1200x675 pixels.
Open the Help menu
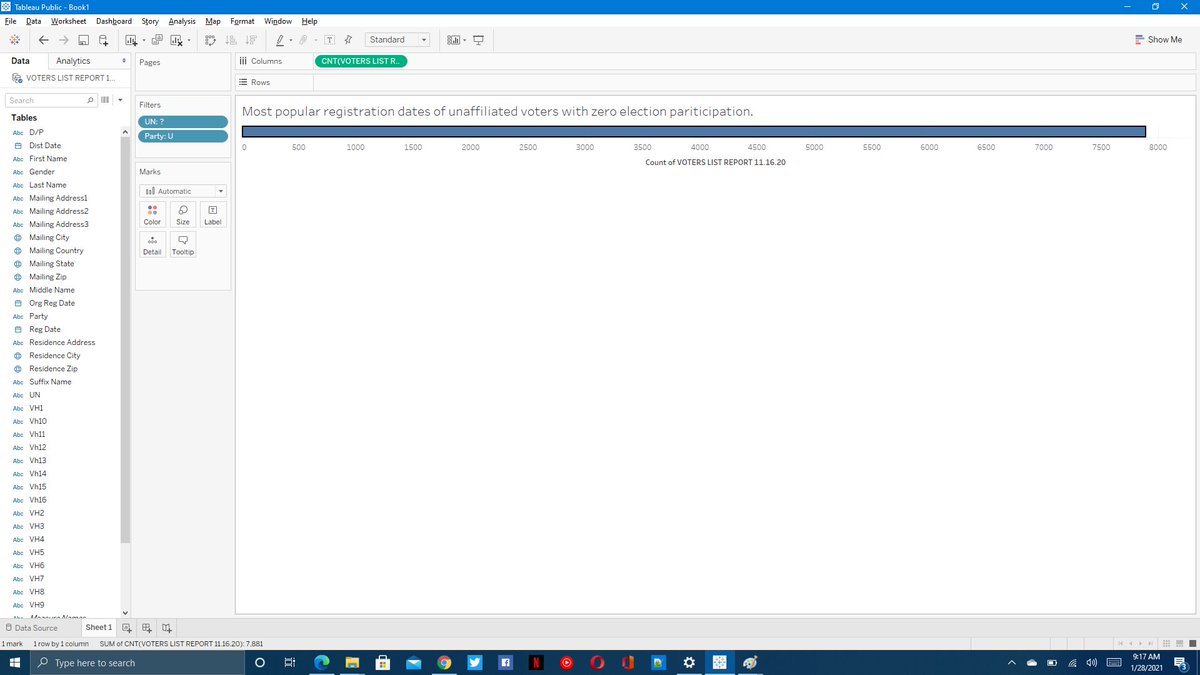309,21
